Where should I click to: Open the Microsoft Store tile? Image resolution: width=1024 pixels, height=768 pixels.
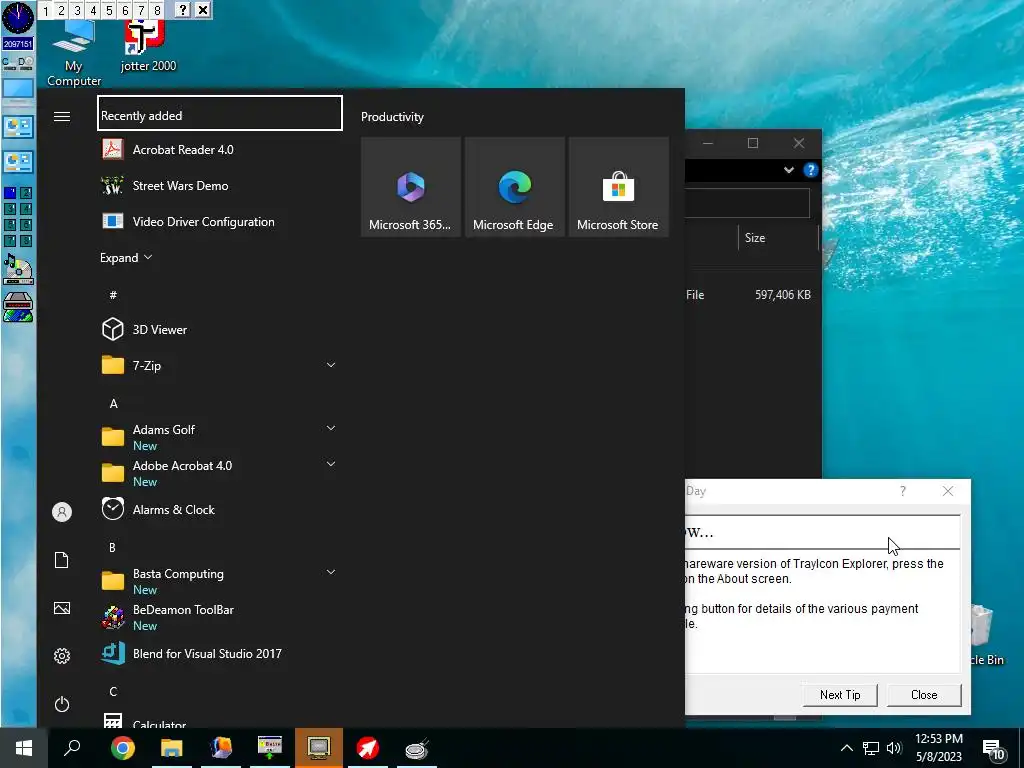click(618, 187)
